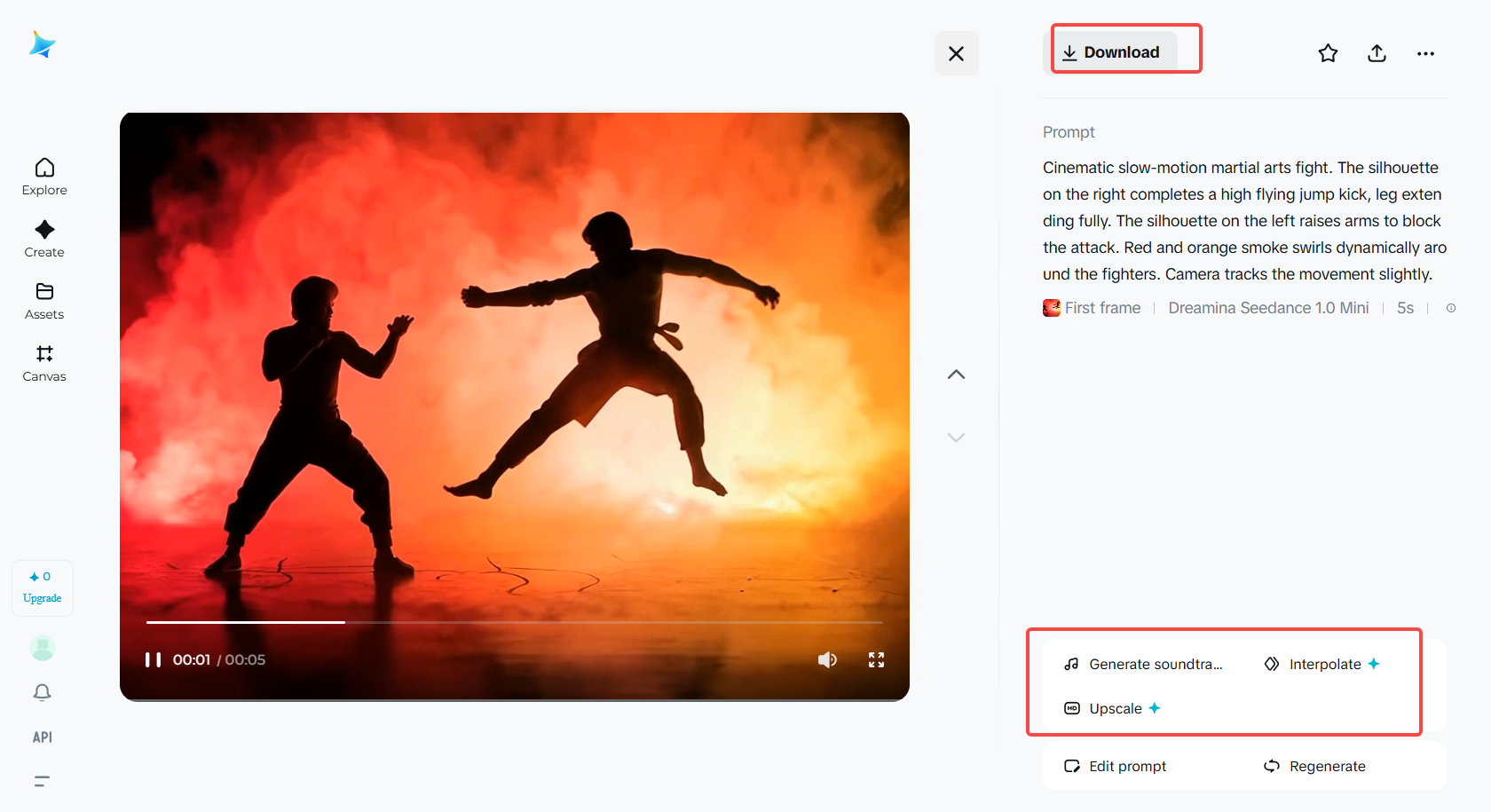This screenshot has height=812, width=1491.
Task: Open the Assets panel
Action: [43, 301]
